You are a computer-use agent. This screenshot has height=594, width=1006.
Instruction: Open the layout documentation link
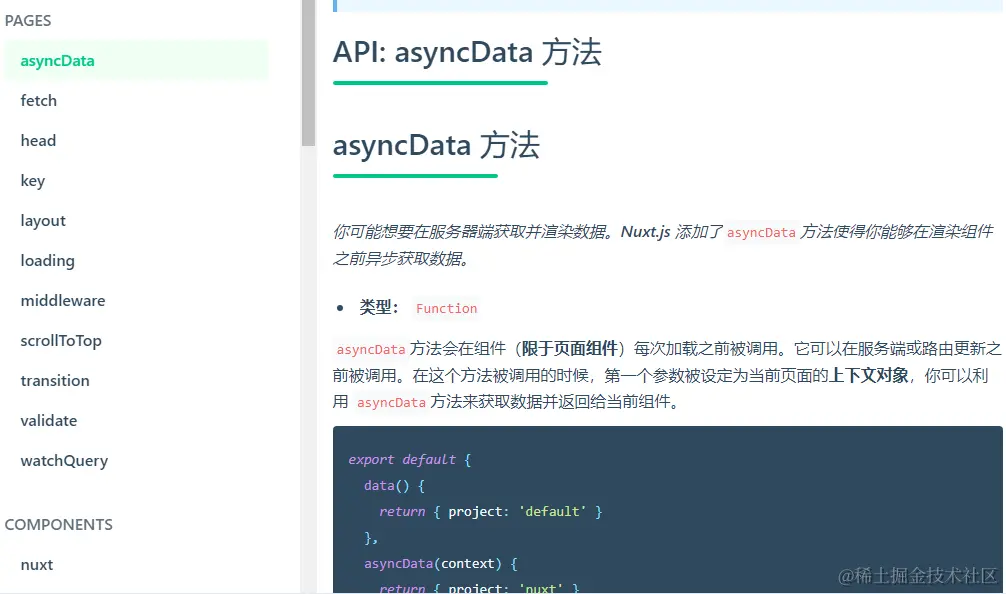point(43,221)
